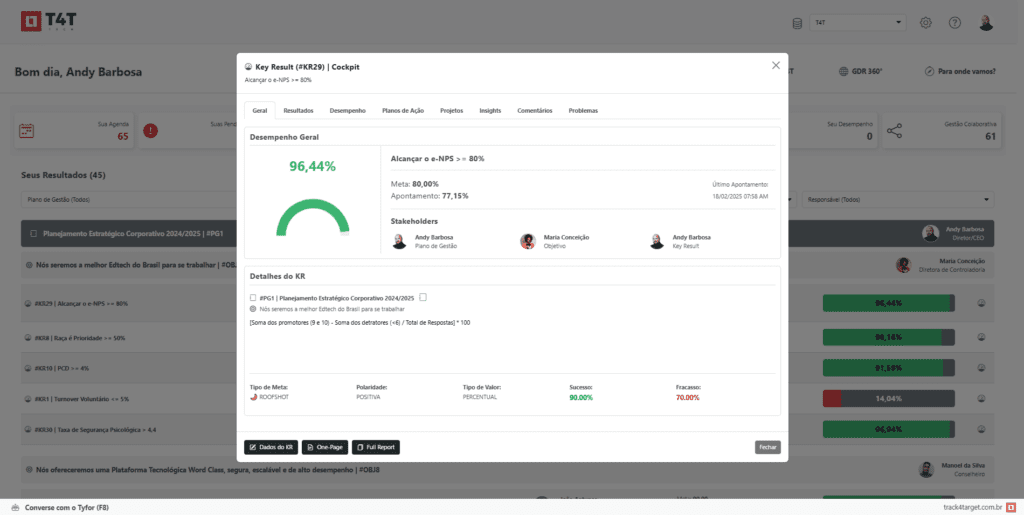Click the green performance gauge arc

point(312,215)
